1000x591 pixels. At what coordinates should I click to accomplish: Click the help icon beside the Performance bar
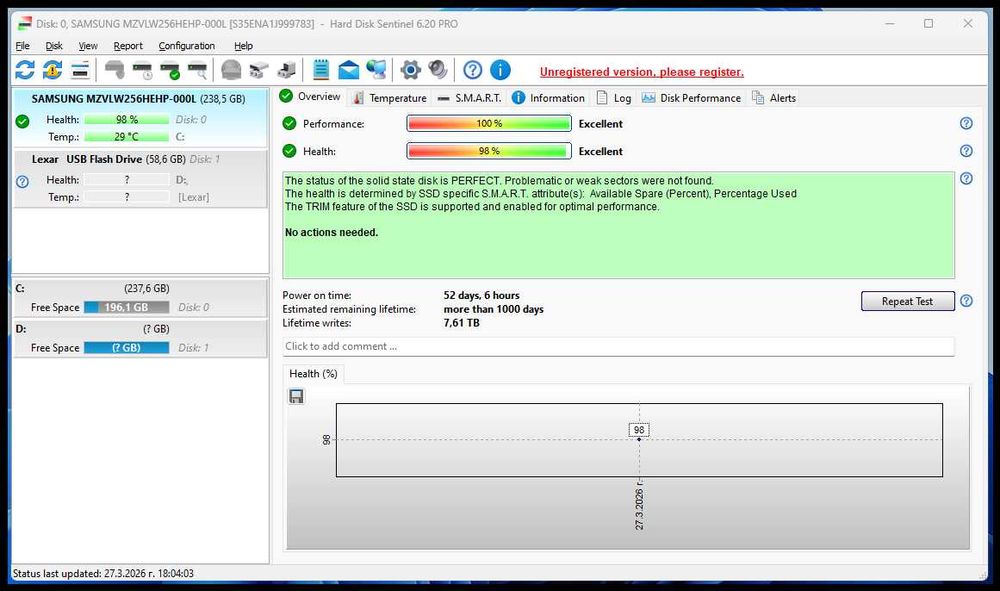click(966, 124)
